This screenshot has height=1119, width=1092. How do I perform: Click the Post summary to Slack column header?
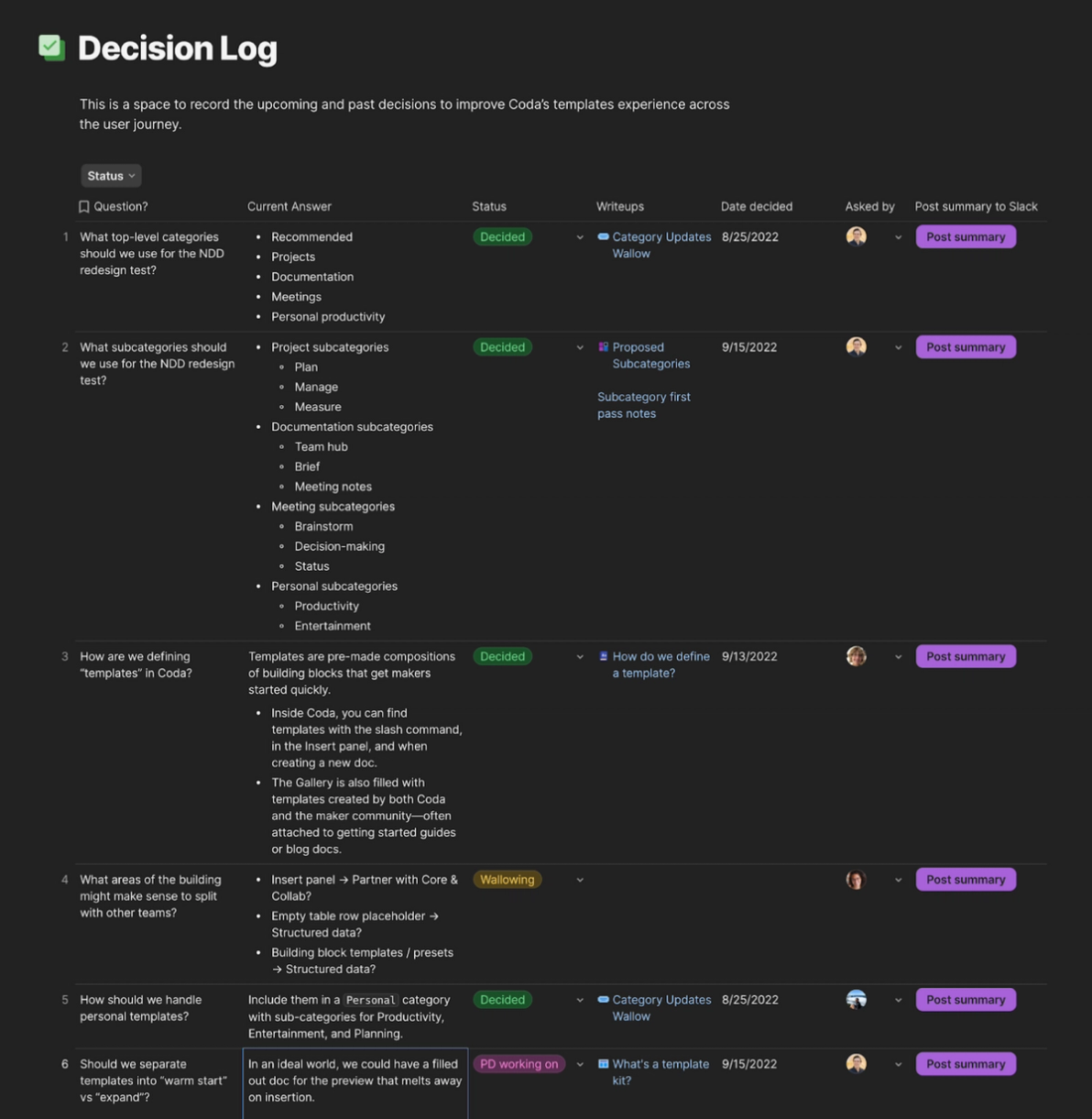[976, 207]
